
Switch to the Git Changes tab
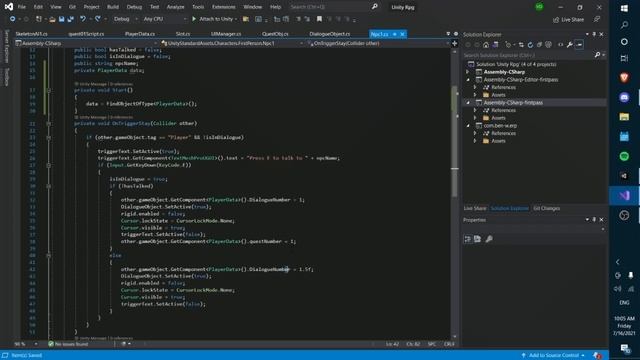coord(546,208)
